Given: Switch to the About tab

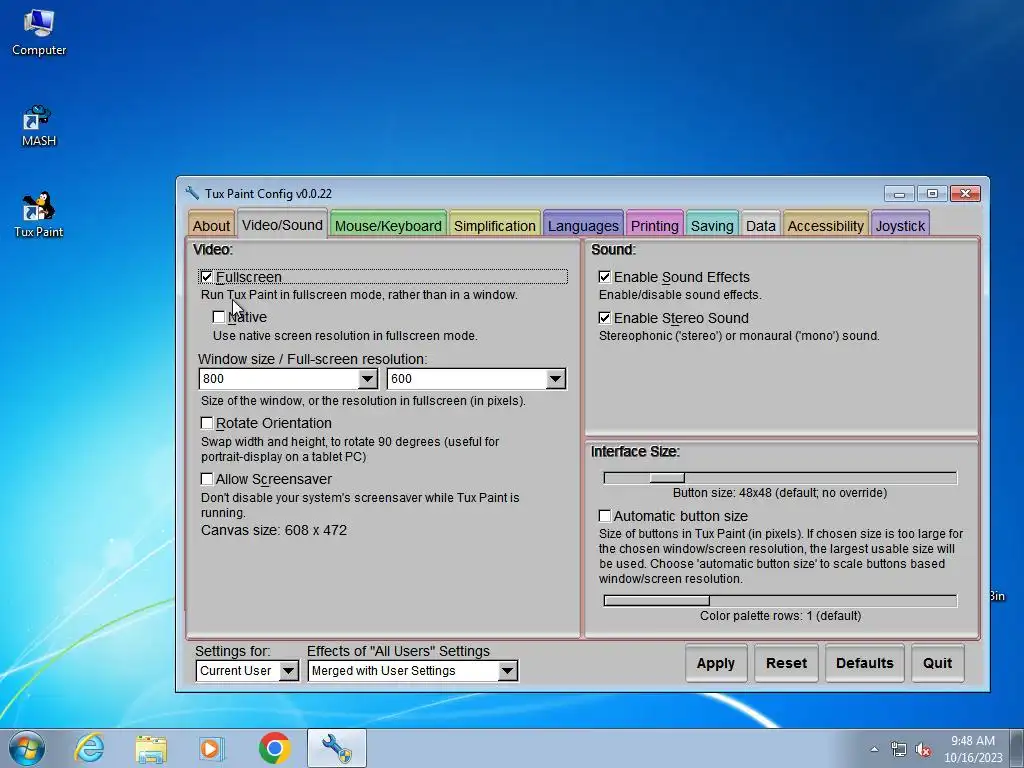Looking at the screenshot, I should tap(211, 225).
